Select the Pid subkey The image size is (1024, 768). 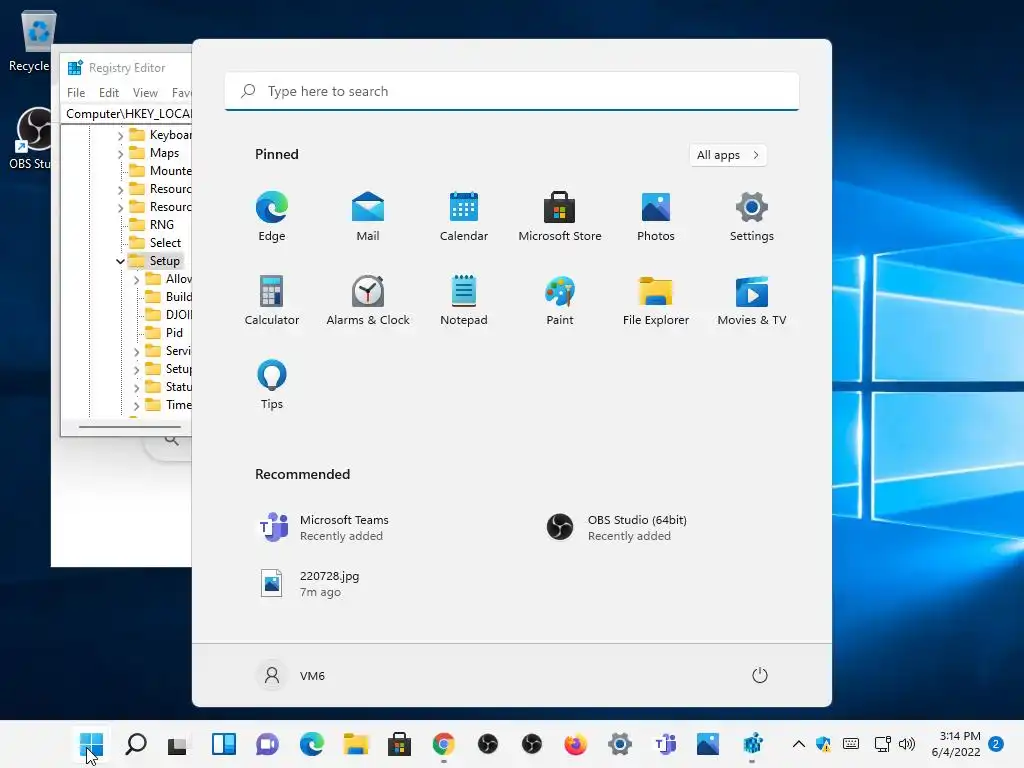tap(174, 333)
